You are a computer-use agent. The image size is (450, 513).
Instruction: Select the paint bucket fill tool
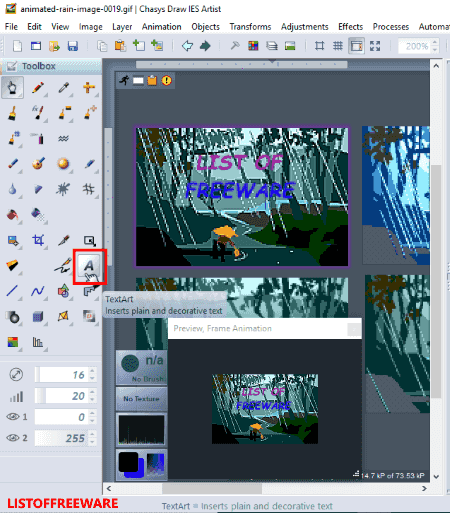click(x=12, y=214)
